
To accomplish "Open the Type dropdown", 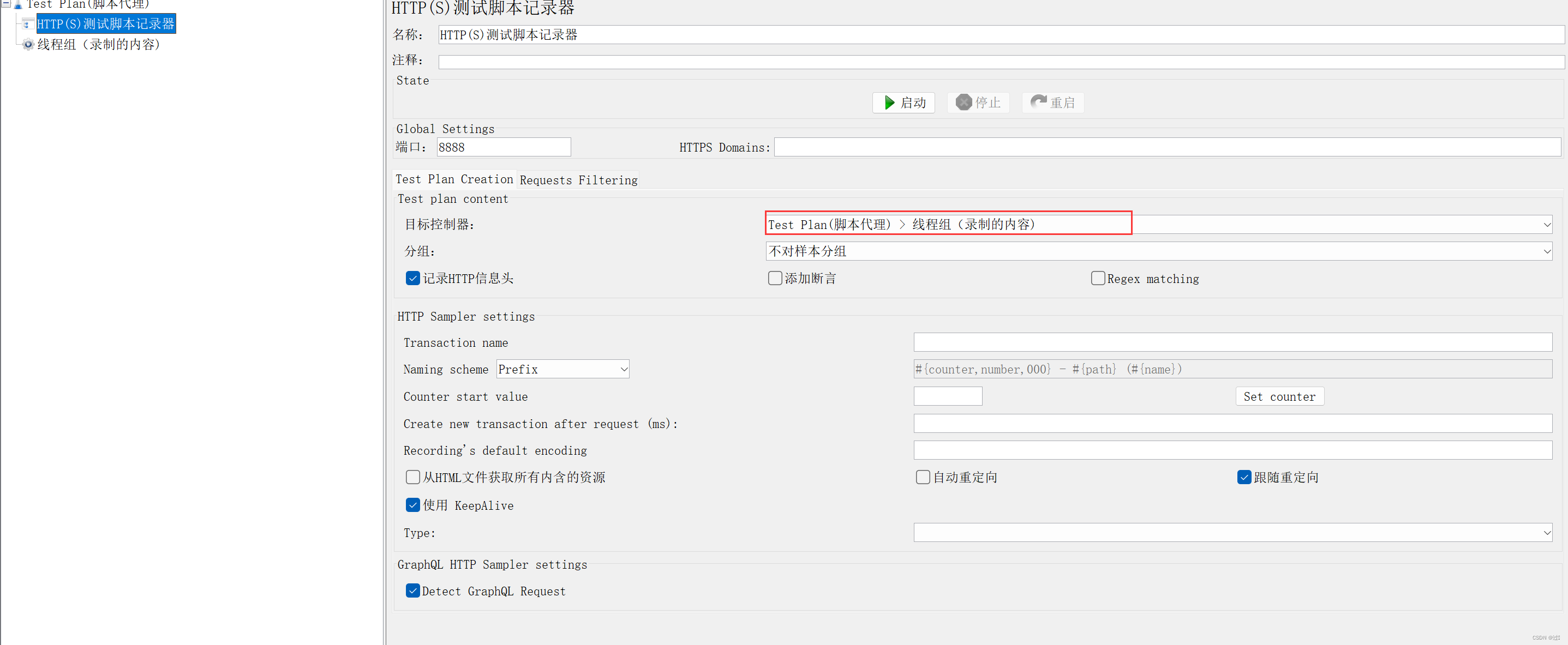I will pyautogui.click(x=1546, y=533).
